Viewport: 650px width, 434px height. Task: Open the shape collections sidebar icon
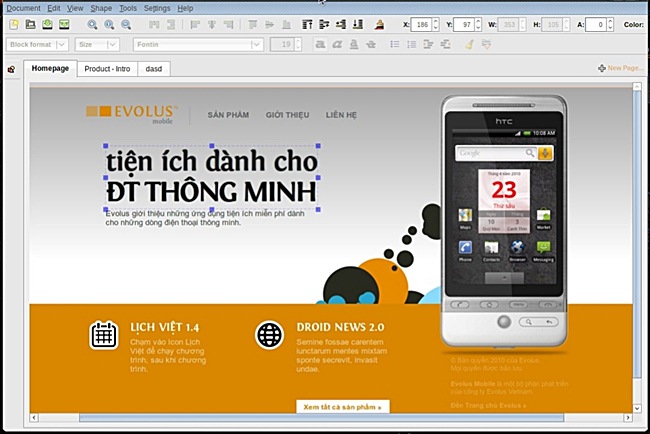[10, 70]
